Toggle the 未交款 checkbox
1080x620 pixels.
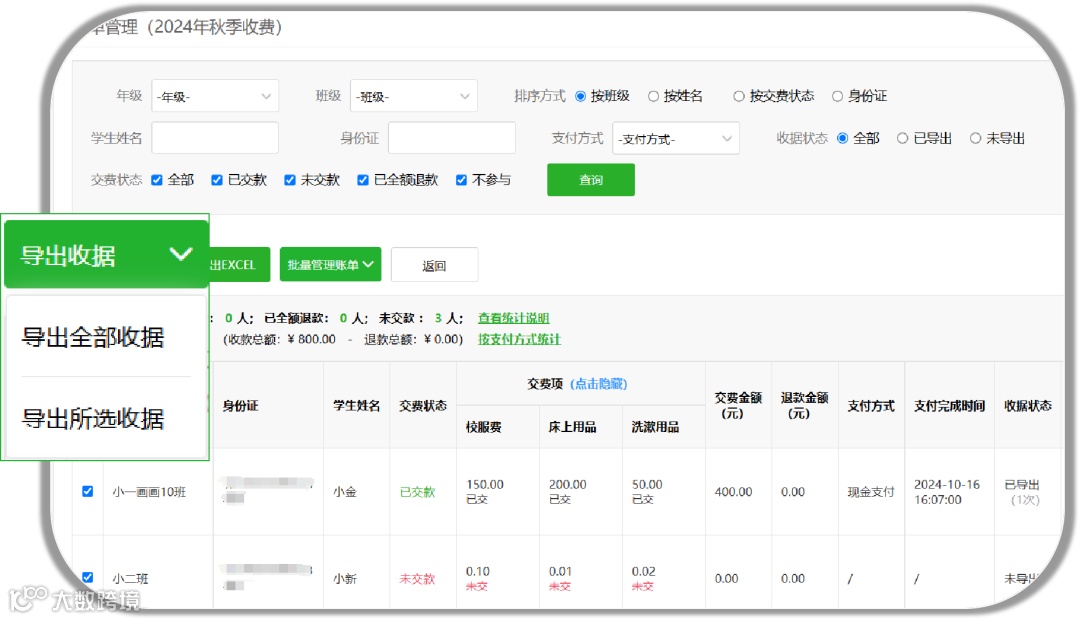click(x=290, y=180)
